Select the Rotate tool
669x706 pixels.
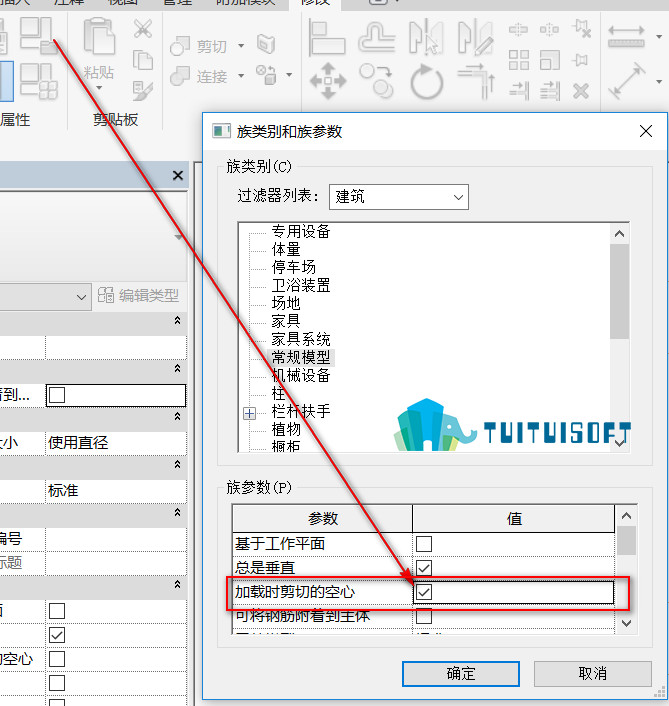426,81
